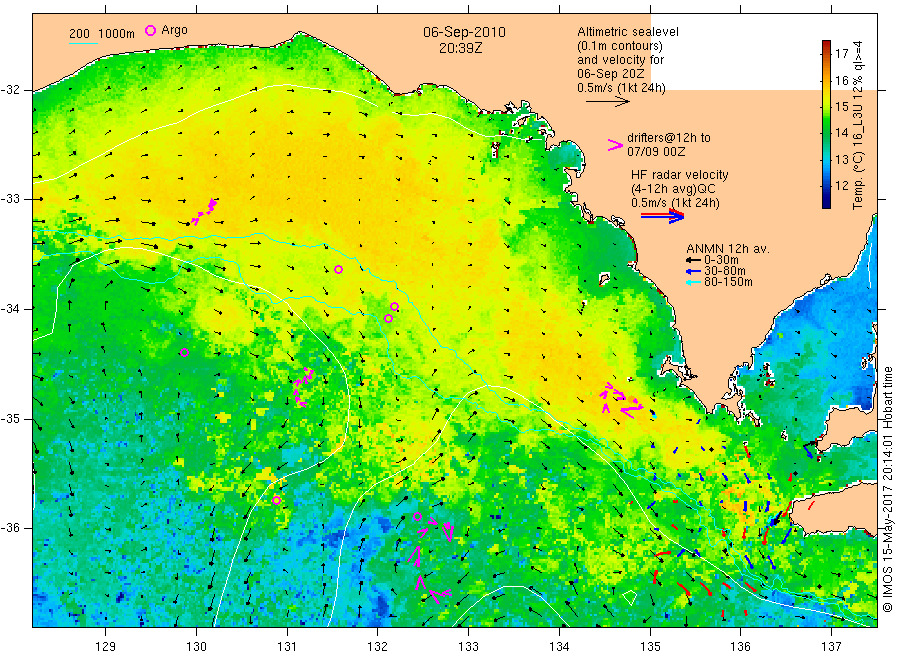This screenshot has height=660, width=900.
Task: Click the cyan 200m contour legend line
Action: [x=83, y=43]
